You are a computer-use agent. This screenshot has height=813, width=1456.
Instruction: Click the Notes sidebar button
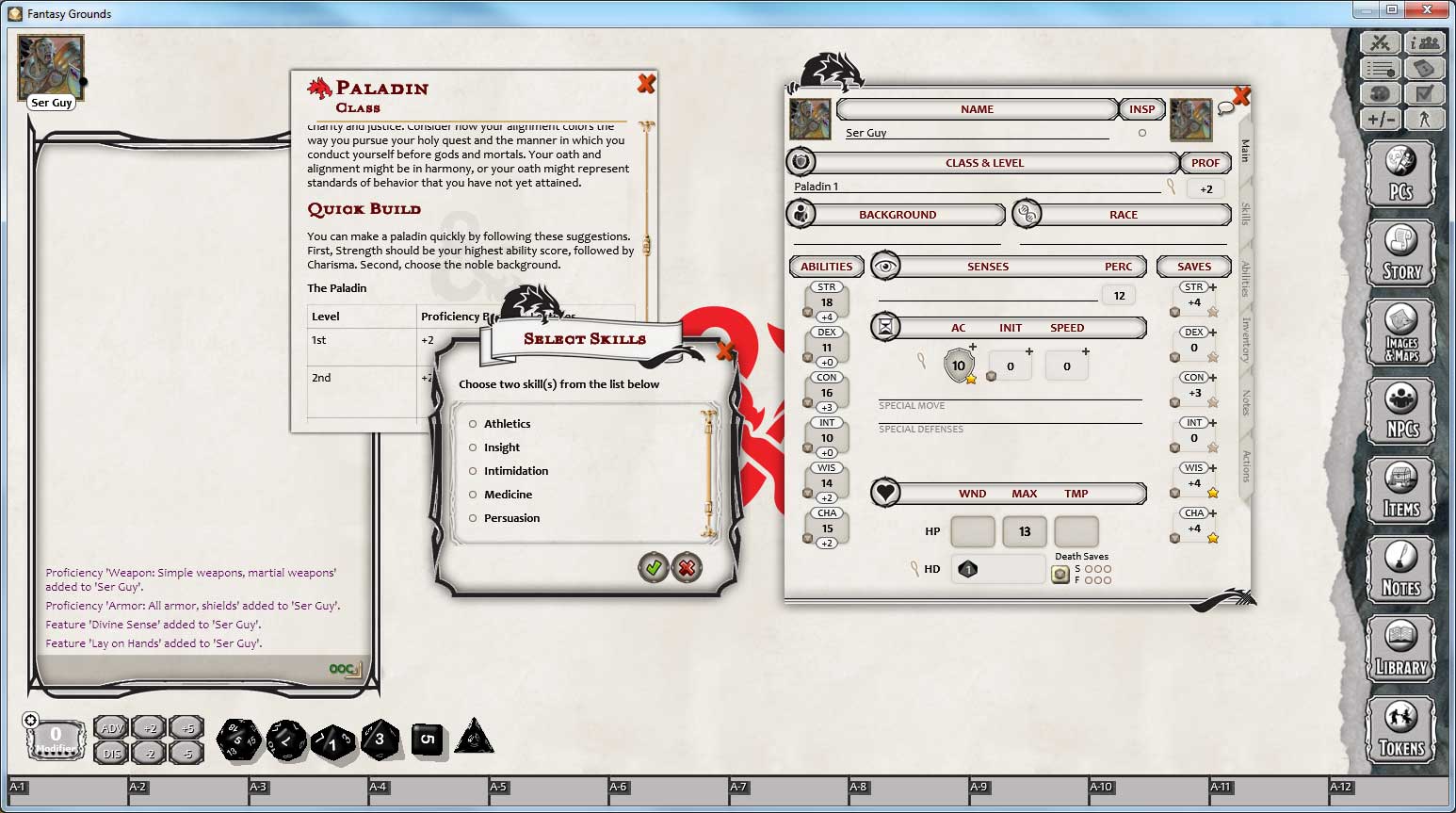click(x=1400, y=571)
